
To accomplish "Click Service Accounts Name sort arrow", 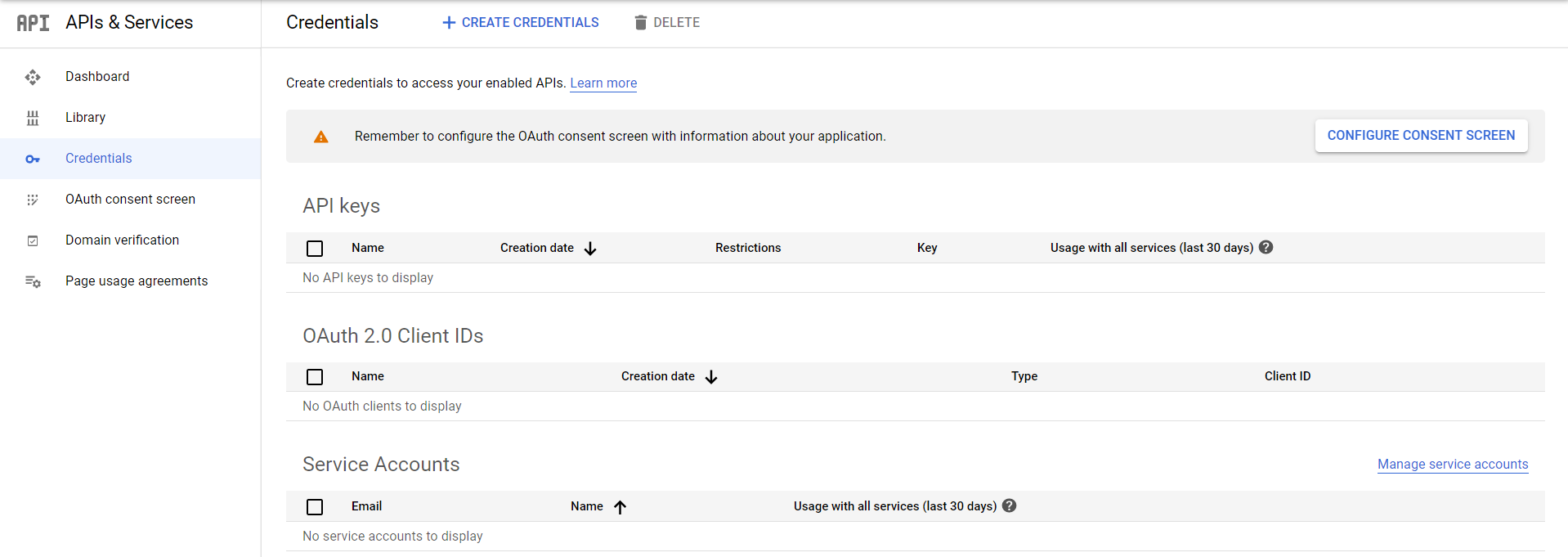I will pyautogui.click(x=620, y=507).
